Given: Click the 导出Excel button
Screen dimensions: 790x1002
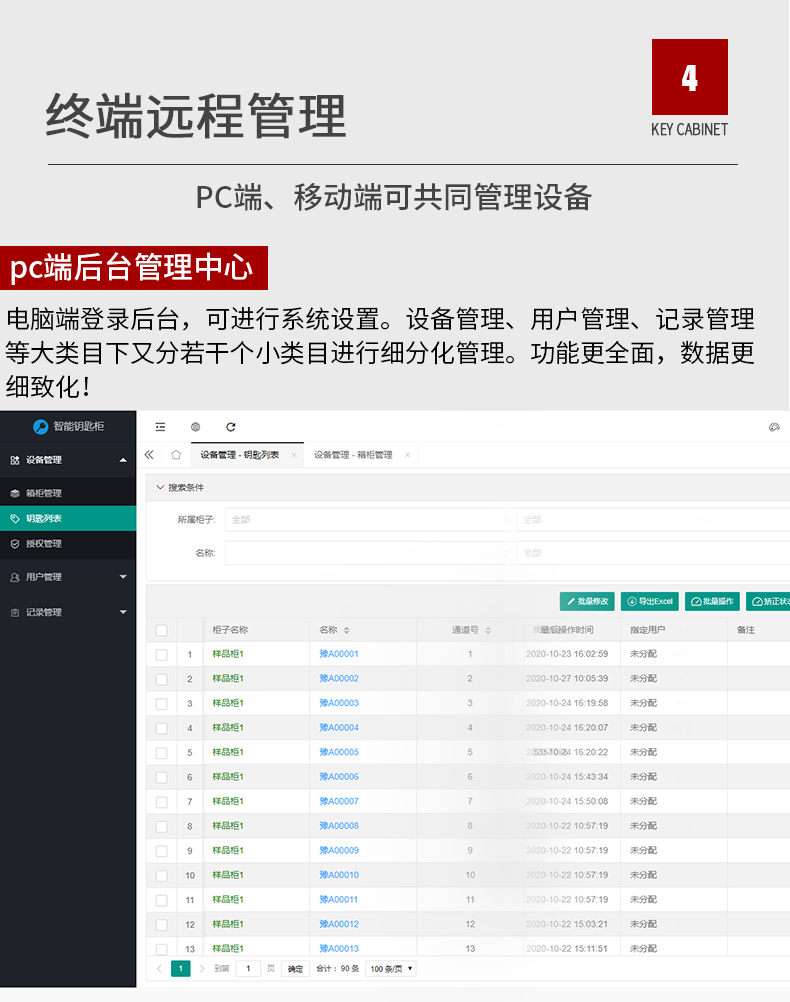Looking at the screenshot, I should click(649, 602).
